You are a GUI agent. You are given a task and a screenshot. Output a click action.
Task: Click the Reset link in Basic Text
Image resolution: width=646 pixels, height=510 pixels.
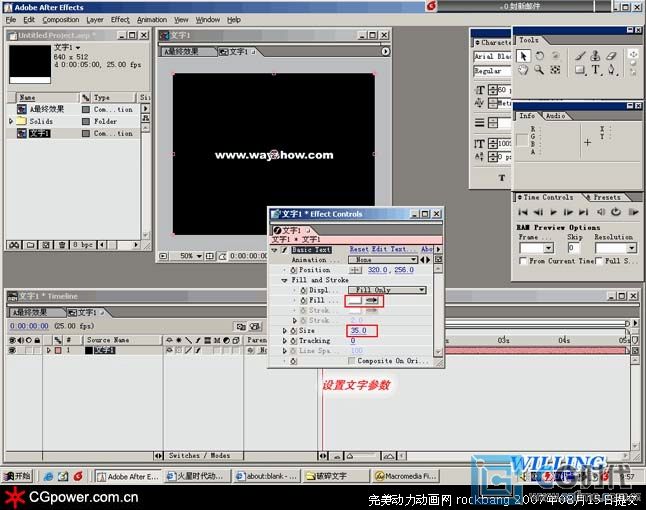[360, 249]
